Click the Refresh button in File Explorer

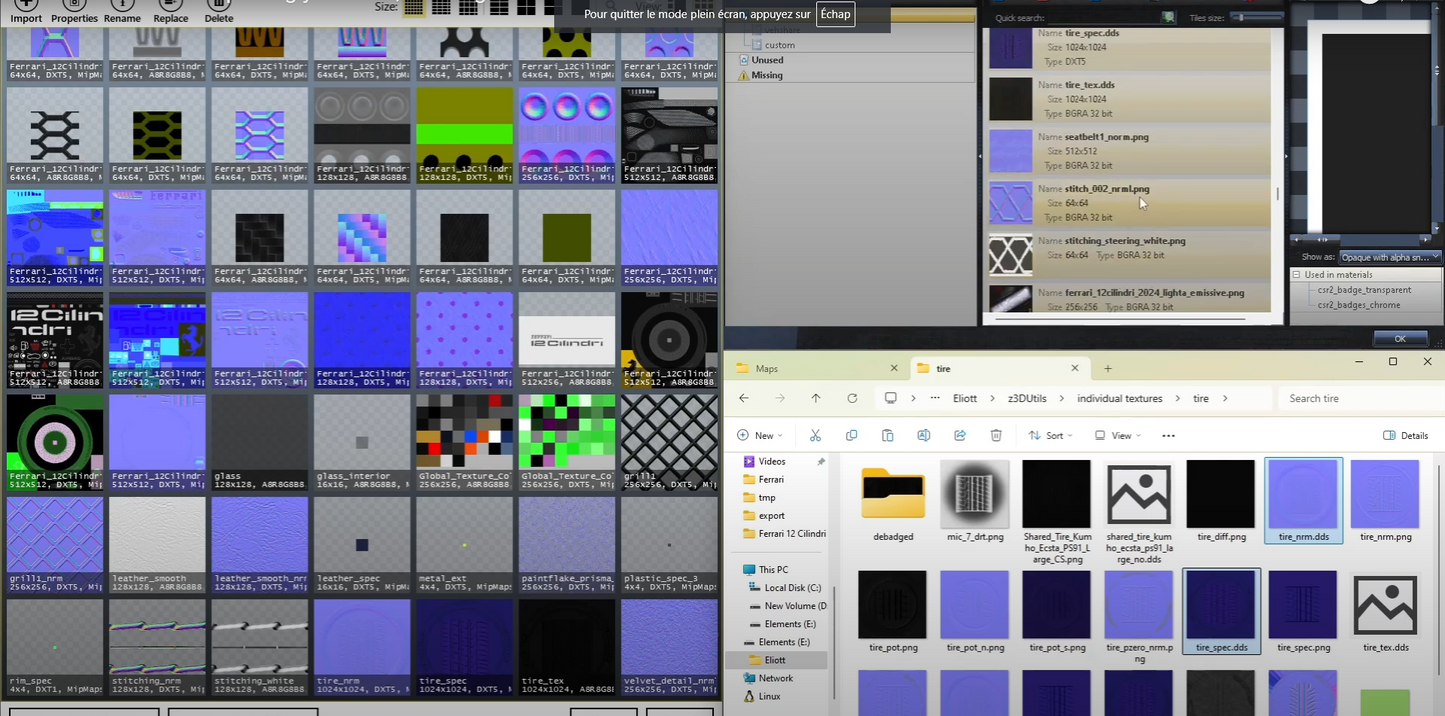(852, 398)
